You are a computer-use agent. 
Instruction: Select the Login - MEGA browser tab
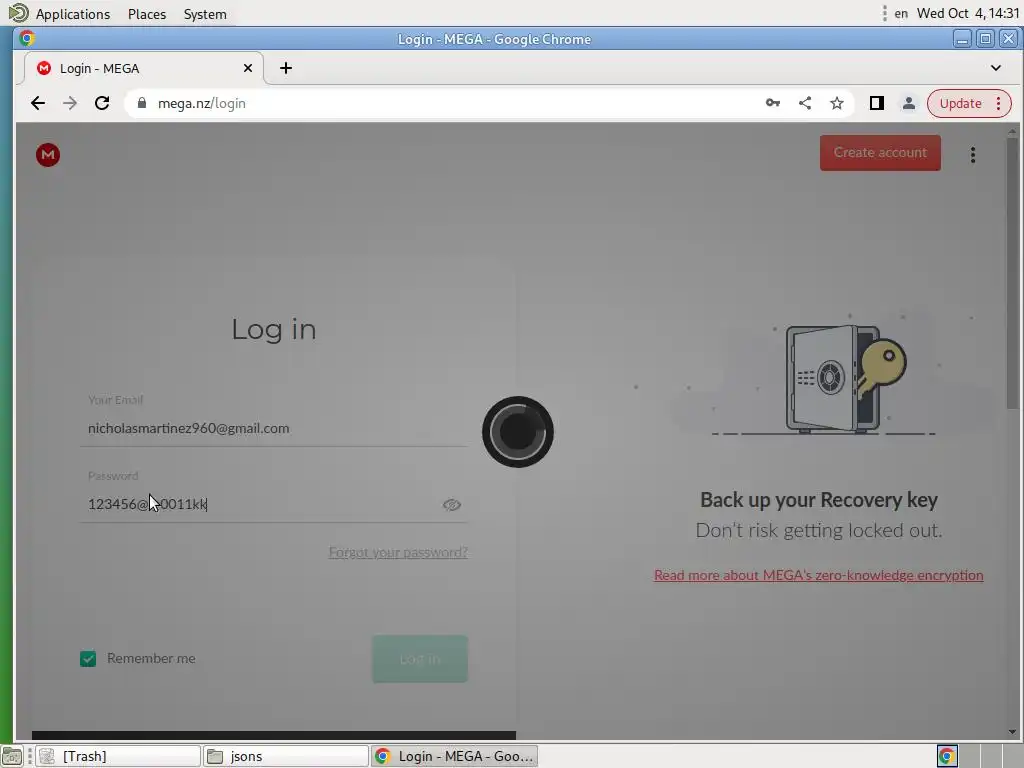(x=144, y=68)
